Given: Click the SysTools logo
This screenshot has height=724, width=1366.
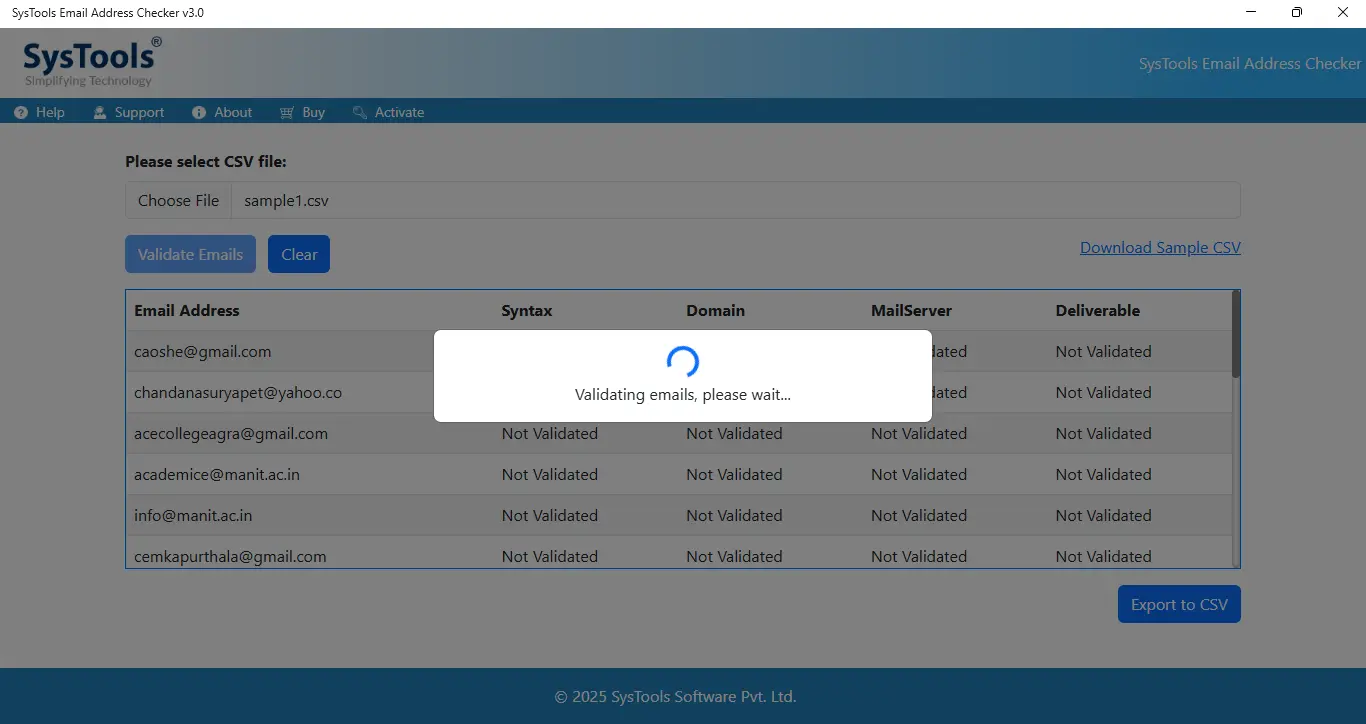Looking at the screenshot, I should click(x=91, y=62).
